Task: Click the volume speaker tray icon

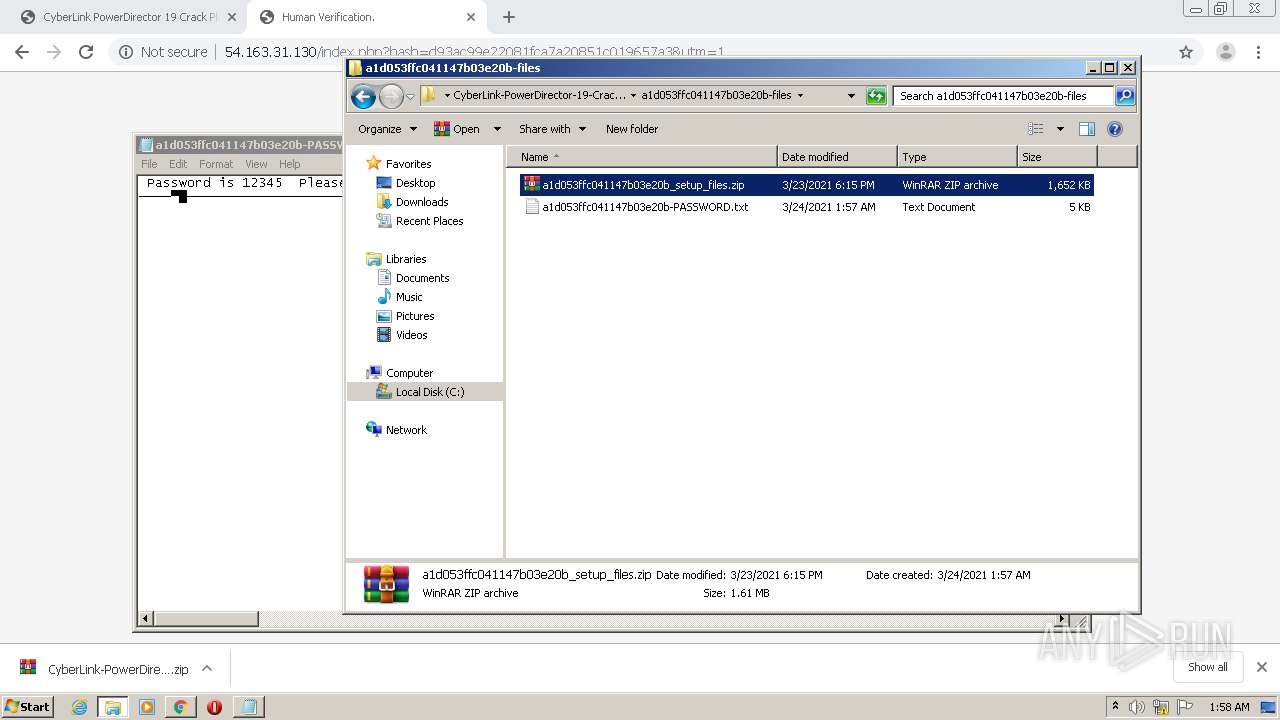Action: [x=1137, y=707]
